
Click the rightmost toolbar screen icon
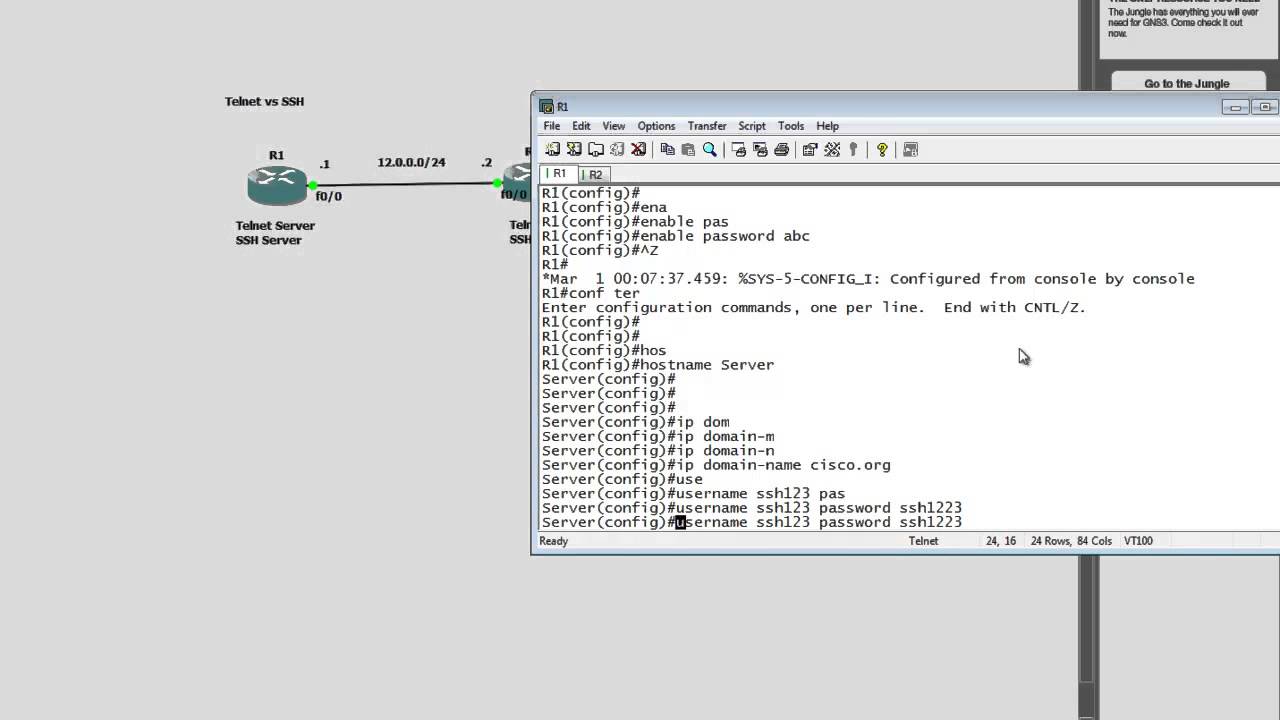tap(910, 149)
